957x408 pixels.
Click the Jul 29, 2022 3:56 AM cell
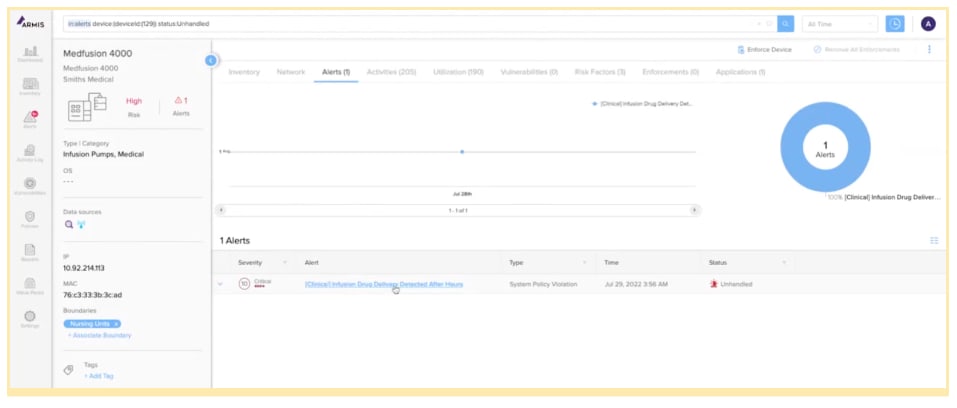pos(636,284)
